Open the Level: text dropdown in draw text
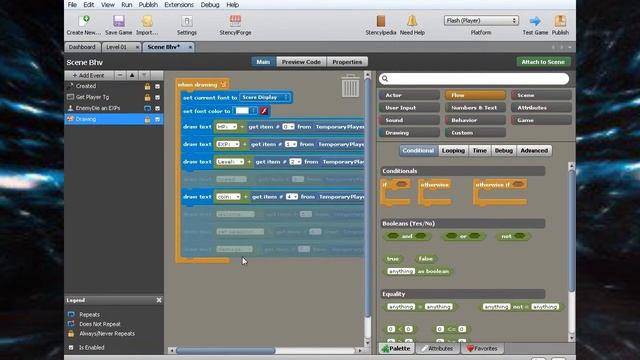This screenshot has width=640, height=360. tap(230, 162)
